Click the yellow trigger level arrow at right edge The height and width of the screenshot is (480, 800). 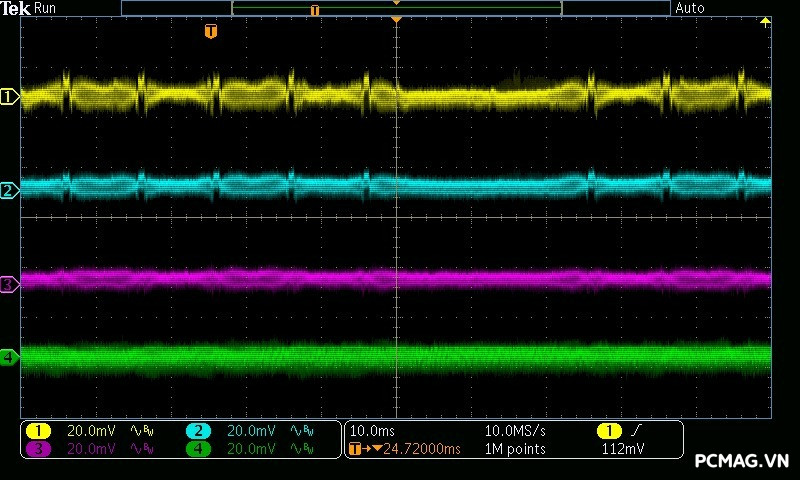[766, 21]
